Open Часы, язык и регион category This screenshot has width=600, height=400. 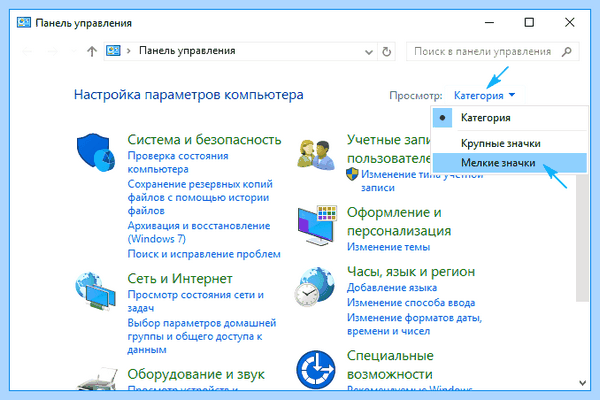pyautogui.click(x=411, y=271)
